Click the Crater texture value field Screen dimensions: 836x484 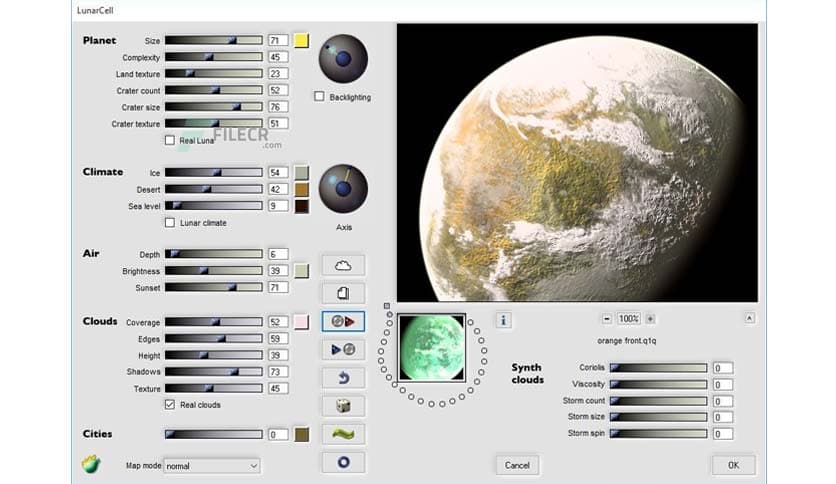(x=278, y=123)
